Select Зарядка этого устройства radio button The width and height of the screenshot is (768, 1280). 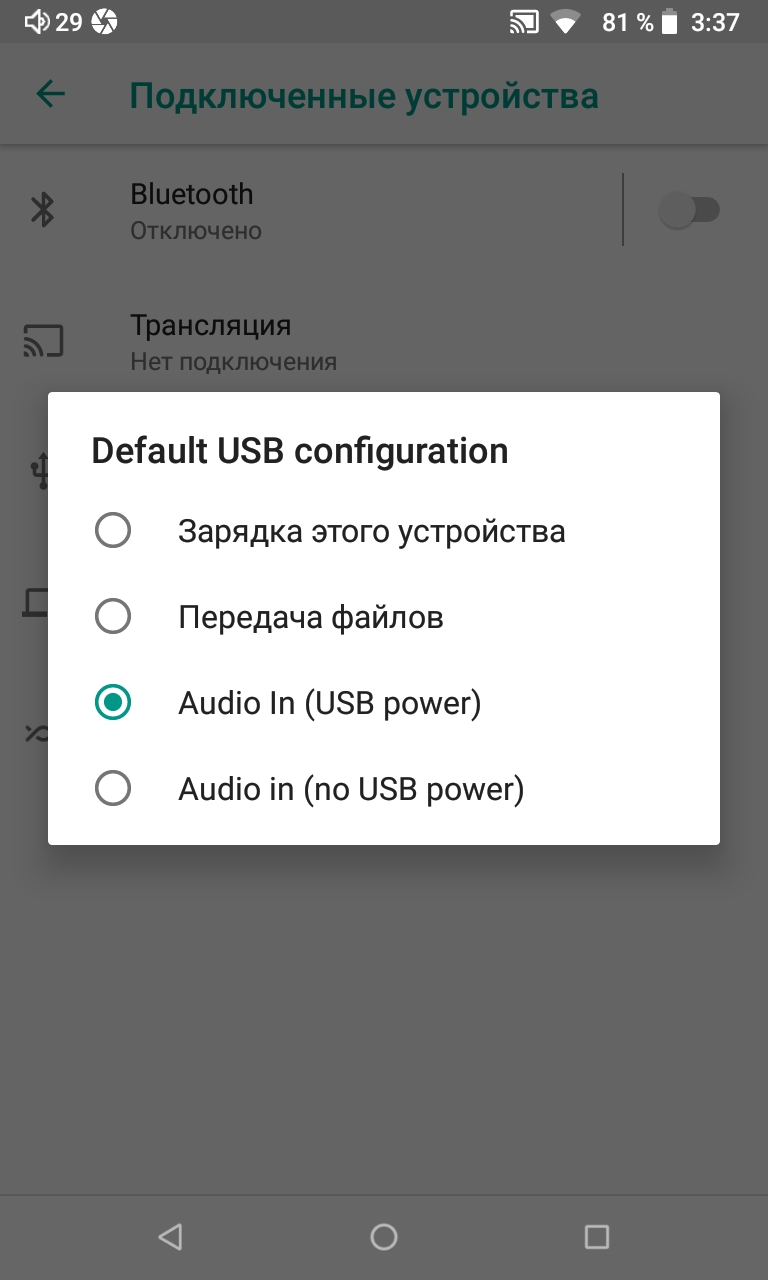click(113, 530)
